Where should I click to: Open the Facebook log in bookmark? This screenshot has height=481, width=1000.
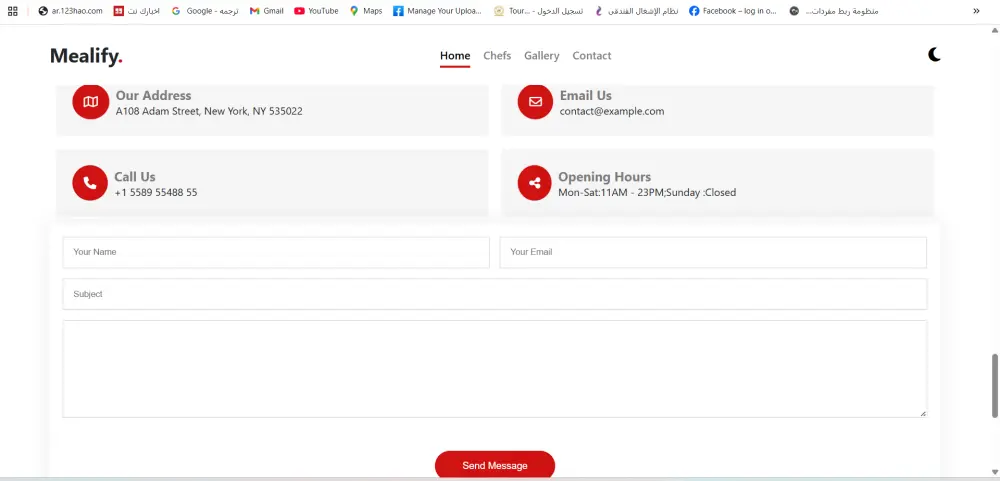733,11
